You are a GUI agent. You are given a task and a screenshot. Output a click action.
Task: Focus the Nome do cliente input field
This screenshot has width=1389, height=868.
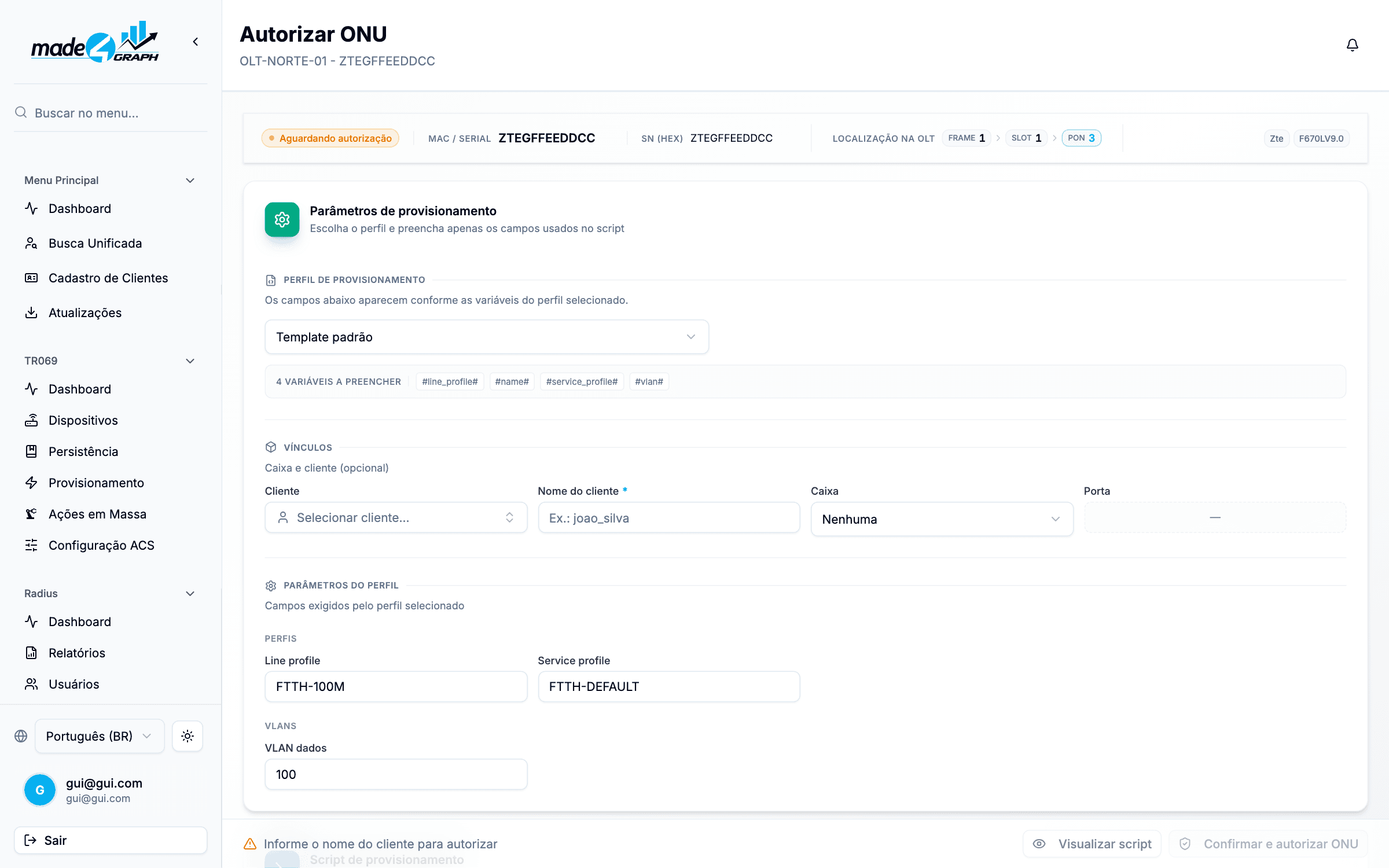tap(669, 518)
